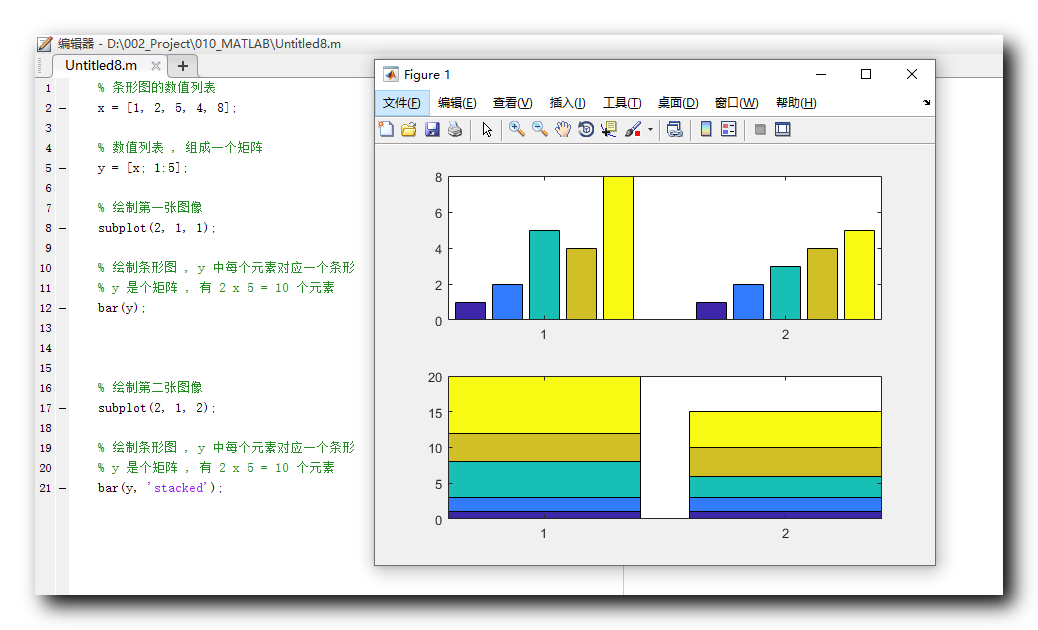Open the 文件(F) menu in Figure window
Screen dimensions: 1038x630
click(x=402, y=103)
